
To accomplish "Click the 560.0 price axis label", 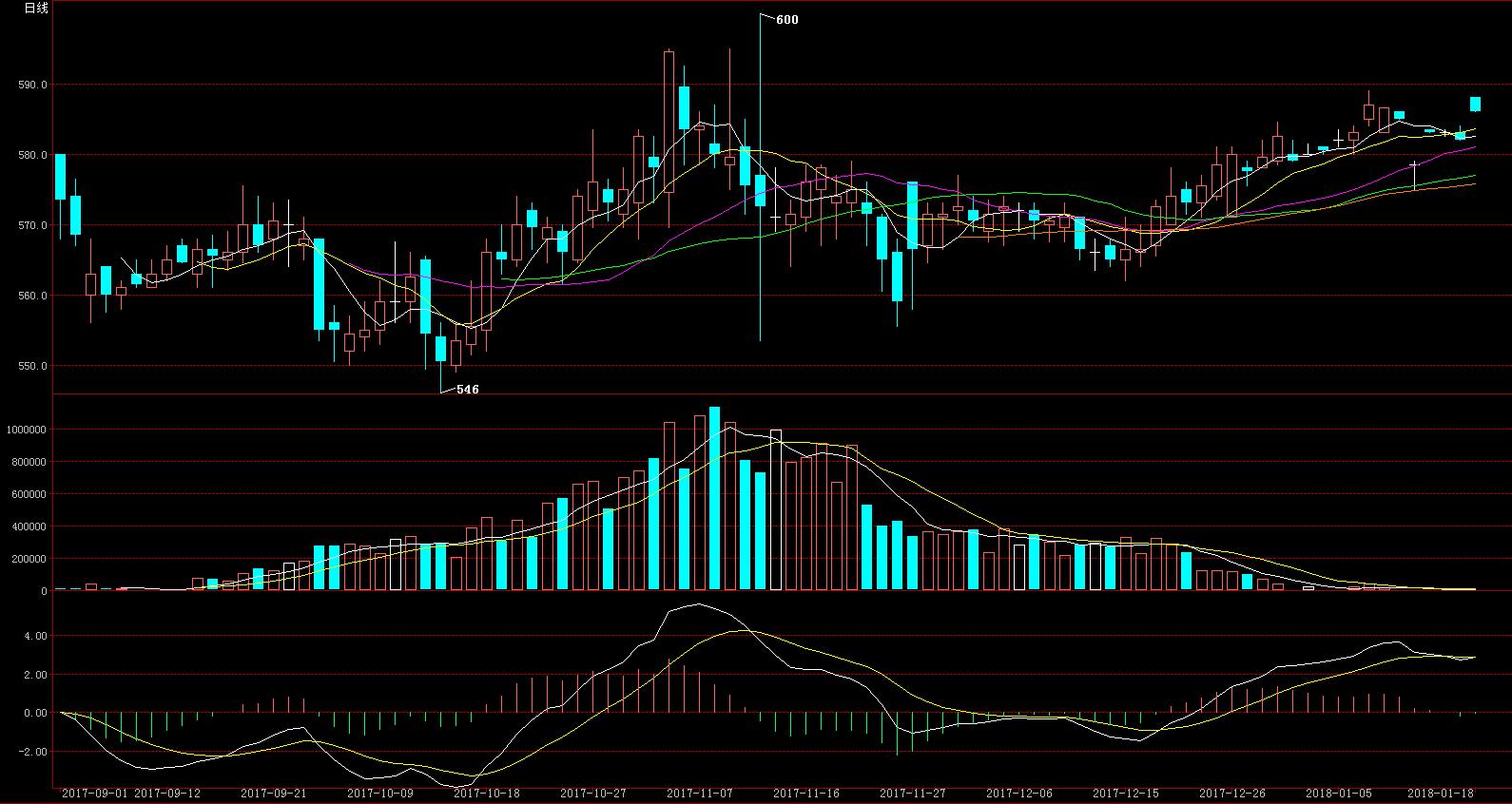I will [x=32, y=296].
